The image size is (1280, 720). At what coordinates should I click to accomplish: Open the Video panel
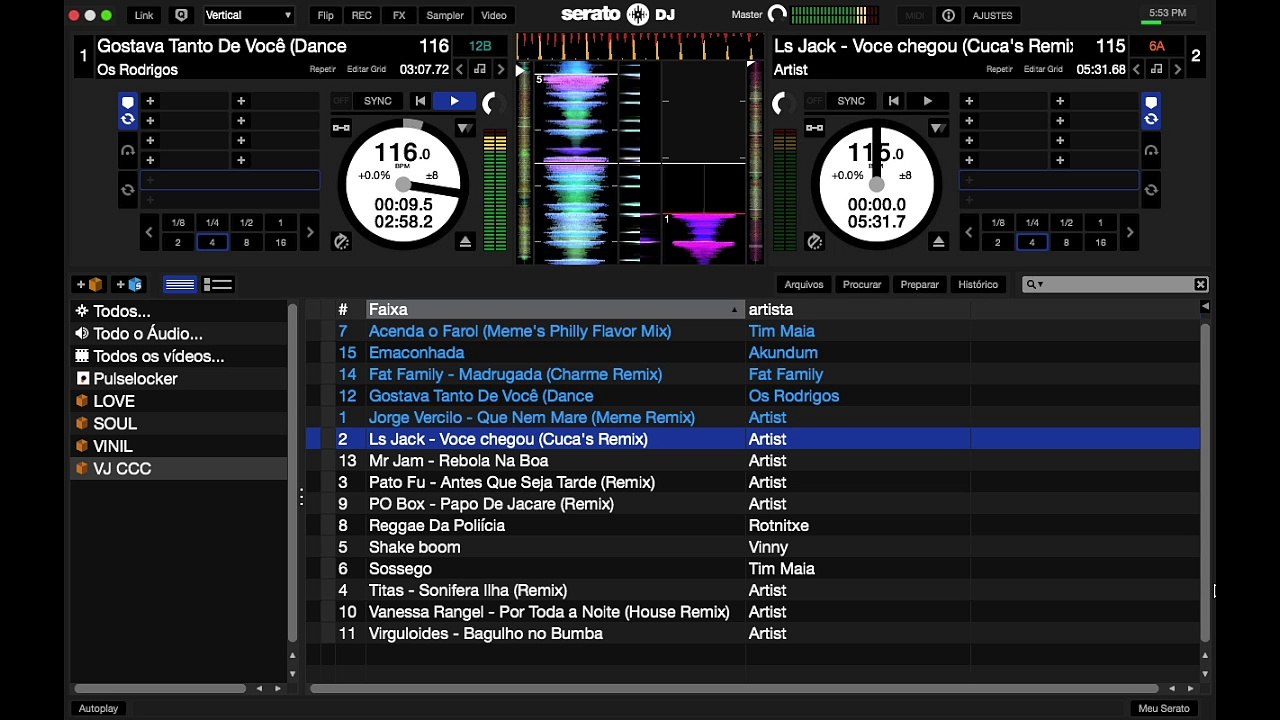[x=493, y=15]
